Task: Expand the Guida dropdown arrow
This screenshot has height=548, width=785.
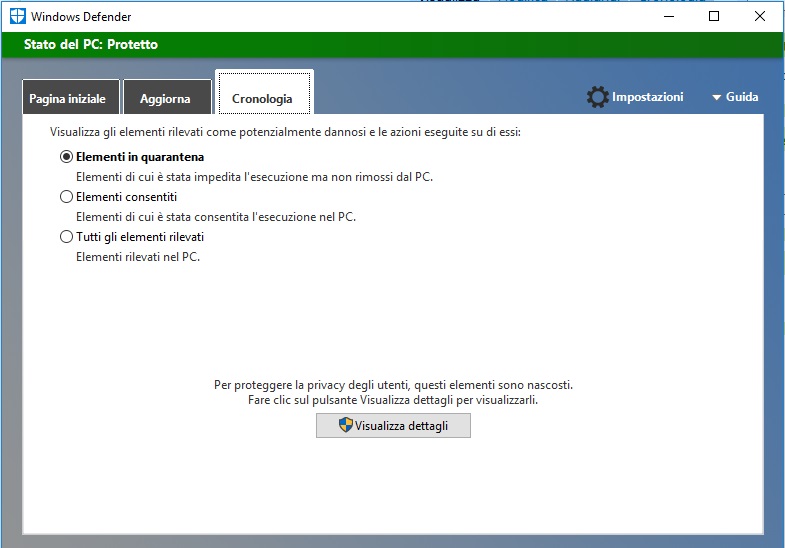Action: click(x=716, y=98)
